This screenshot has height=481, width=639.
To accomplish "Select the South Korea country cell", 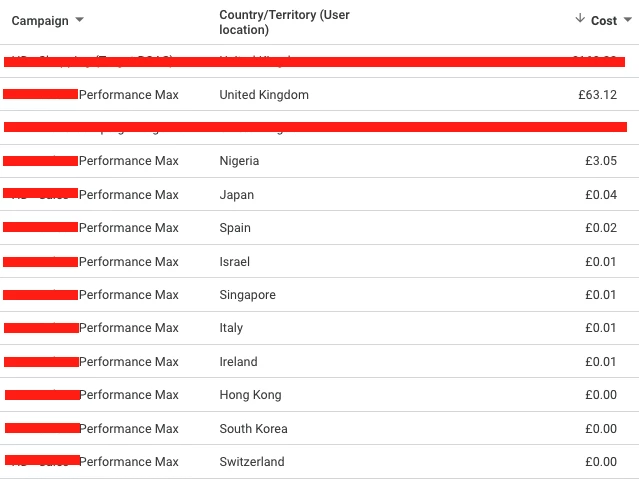I will coord(253,429).
